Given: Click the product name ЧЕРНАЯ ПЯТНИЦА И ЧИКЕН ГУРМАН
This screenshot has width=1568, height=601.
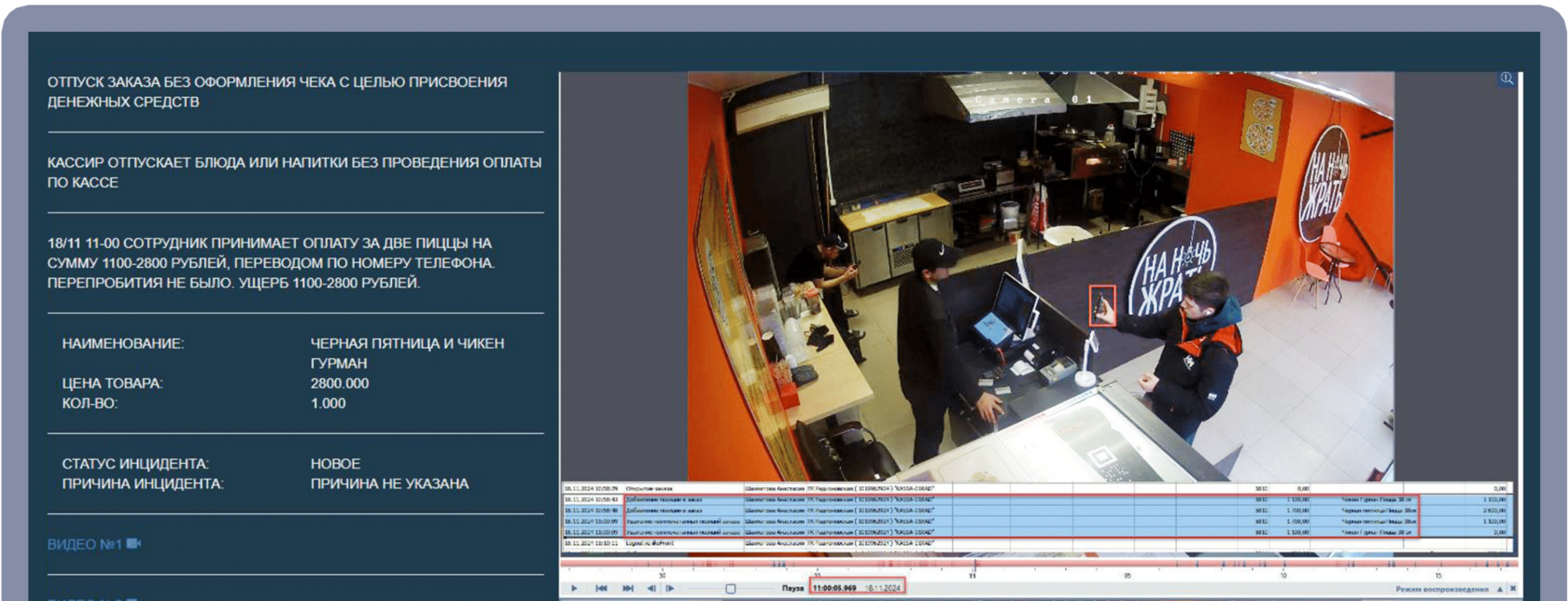Looking at the screenshot, I should tap(407, 353).
